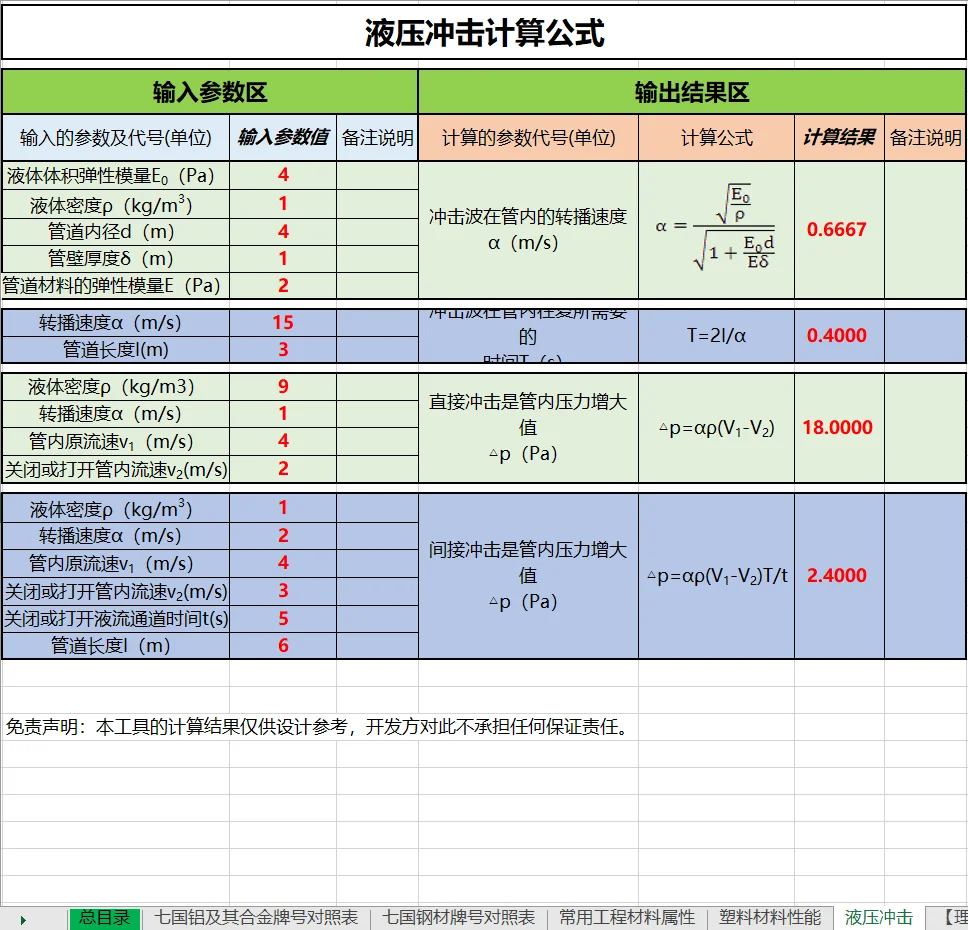Screen dimensions: 968x930
Task: Click the 管道长度 input cell showing 3
Action: tap(284, 349)
